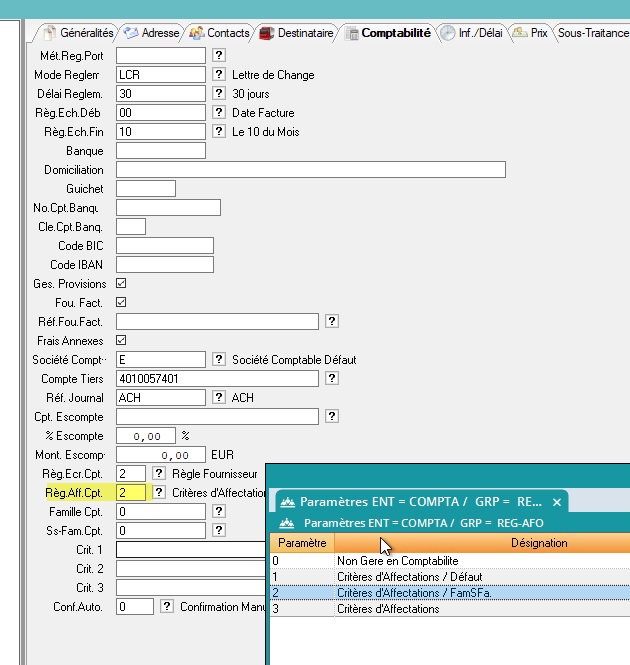Viewport: 630px width, 665px height.
Task: Toggle the Frais Annexes checkbox
Action: (x=122, y=341)
